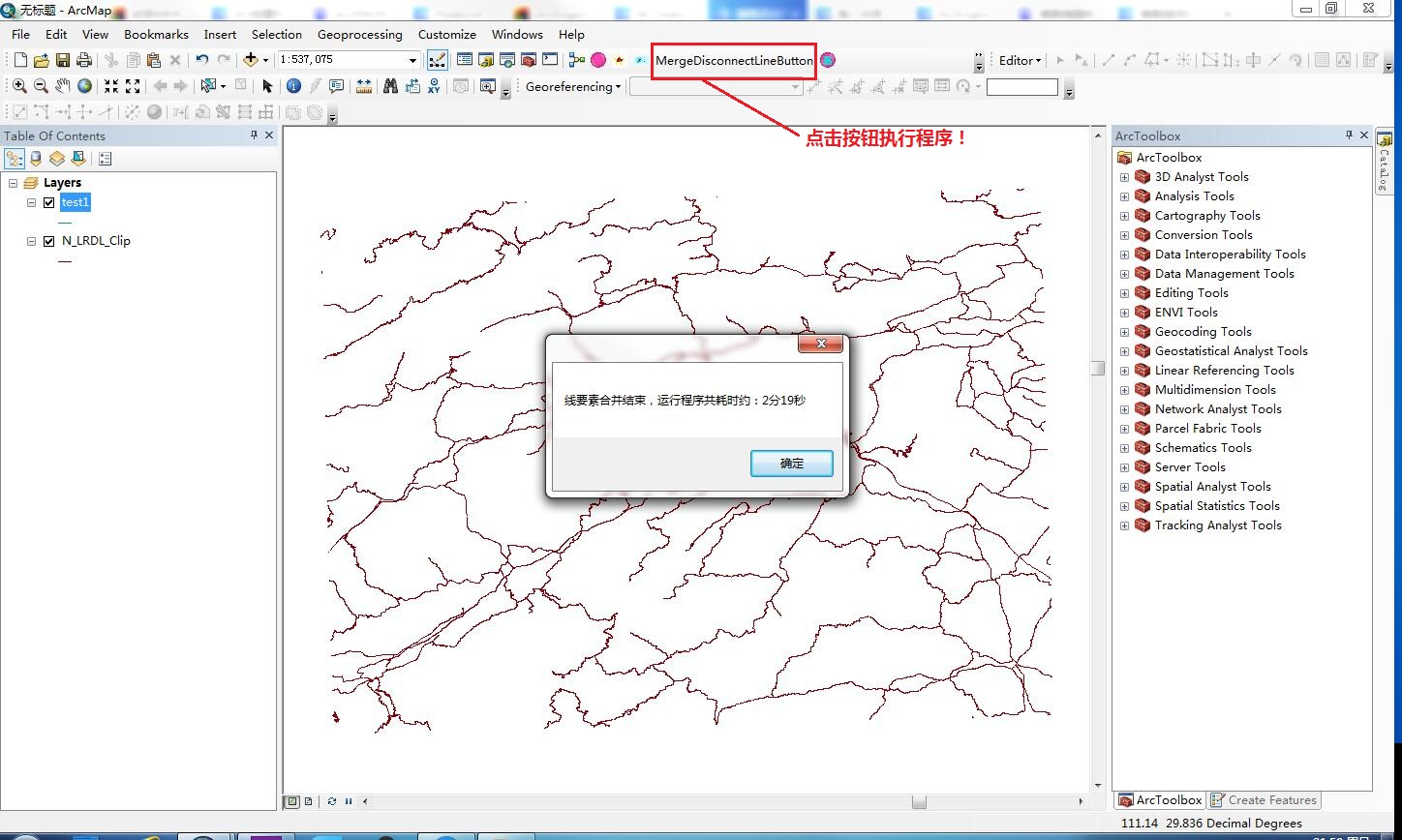Open Table Of Contents Options
The image size is (1402, 840).
(106, 159)
